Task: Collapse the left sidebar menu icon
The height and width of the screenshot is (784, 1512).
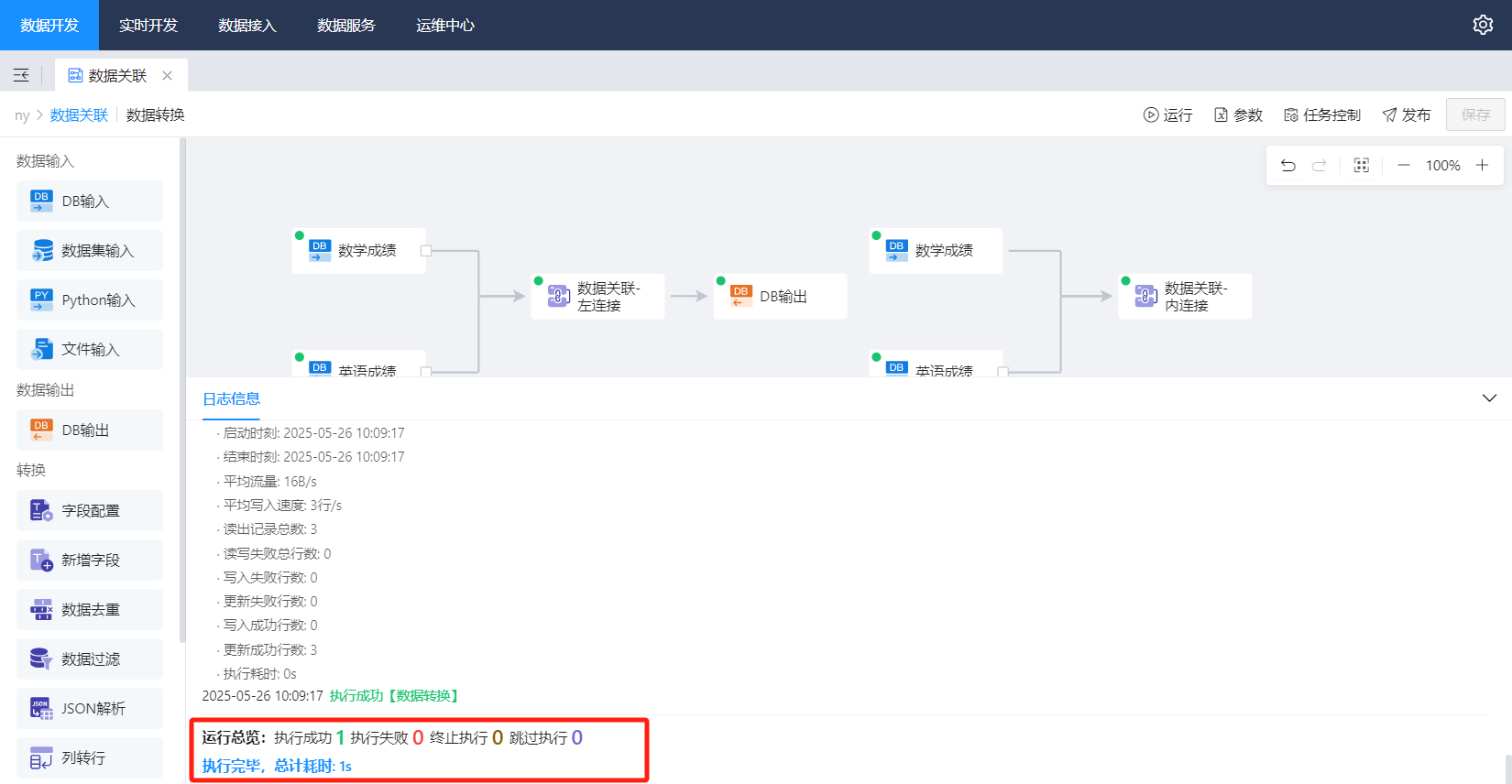Action: pos(21,75)
